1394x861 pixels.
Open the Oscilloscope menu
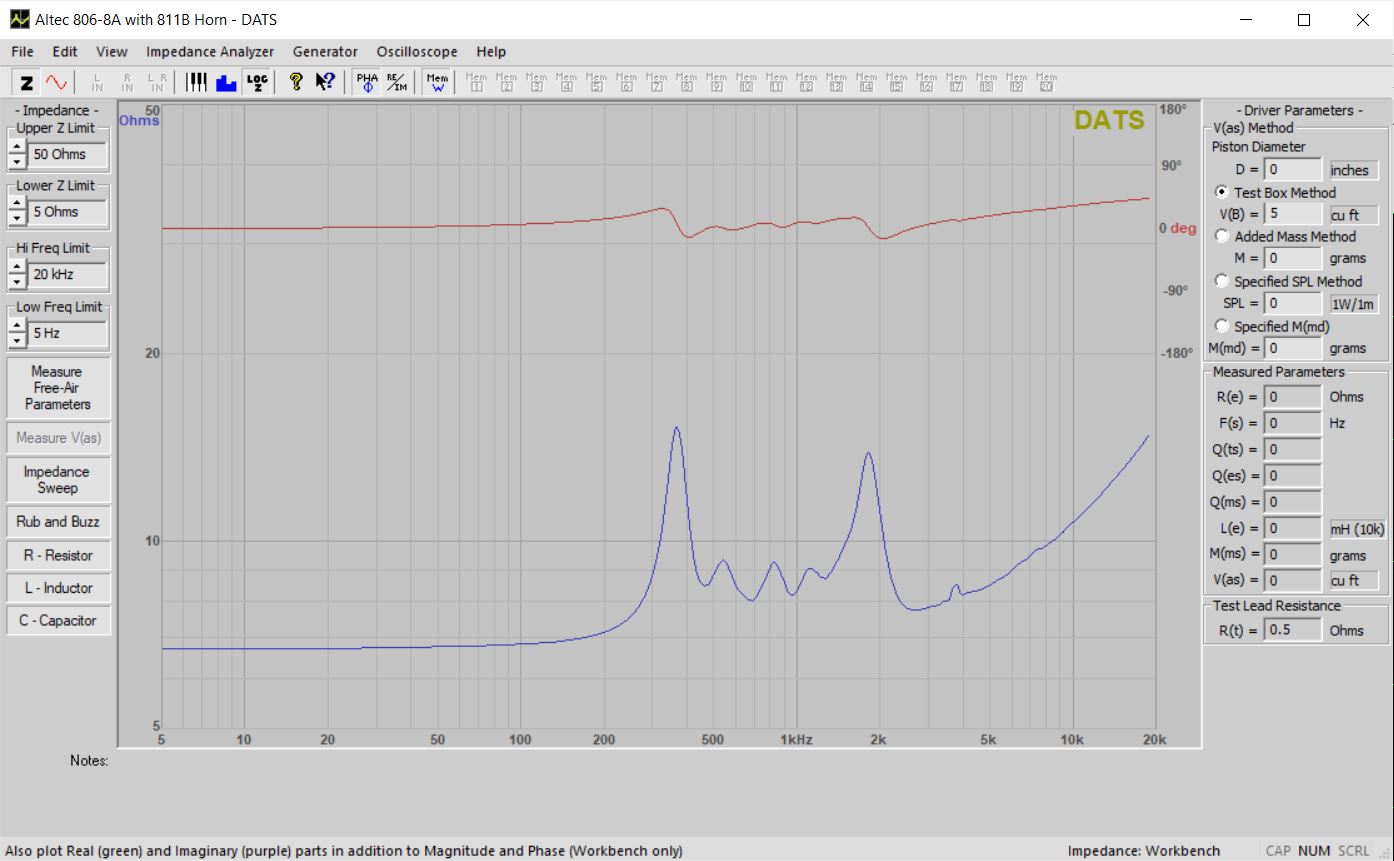(417, 51)
